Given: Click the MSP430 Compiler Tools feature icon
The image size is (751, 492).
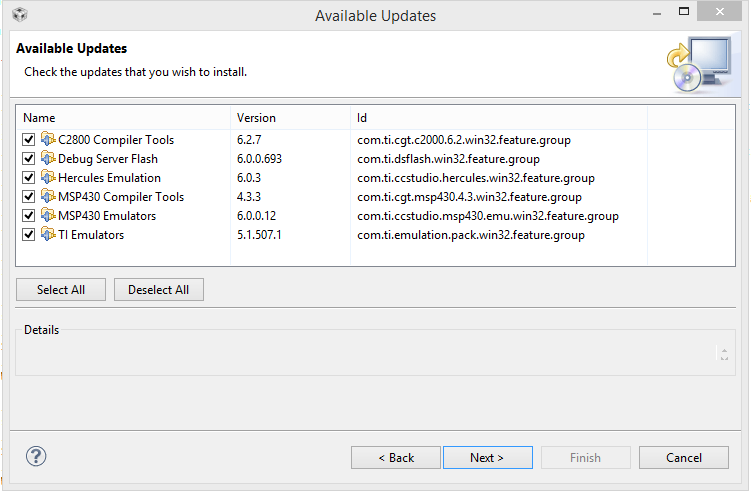Looking at the screenshot, I should tap(48, 196).
